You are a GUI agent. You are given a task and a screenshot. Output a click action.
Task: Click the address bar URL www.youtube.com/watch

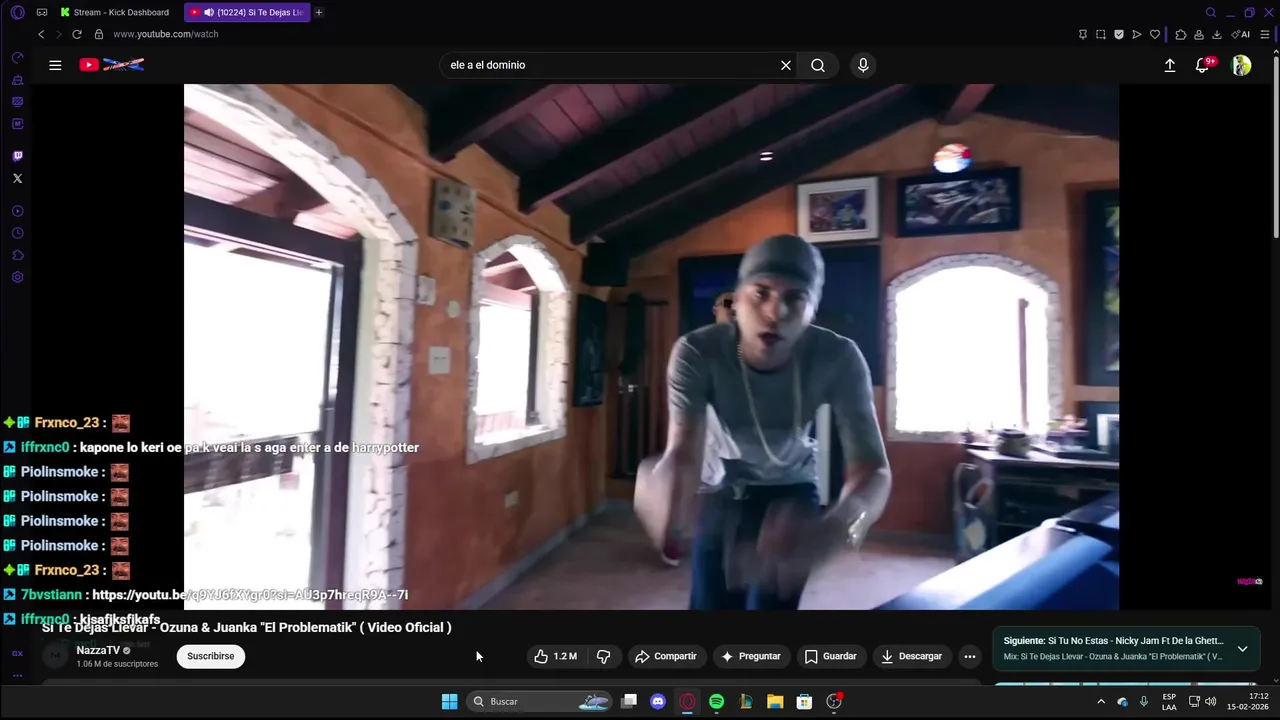click(x=166, y=34)
